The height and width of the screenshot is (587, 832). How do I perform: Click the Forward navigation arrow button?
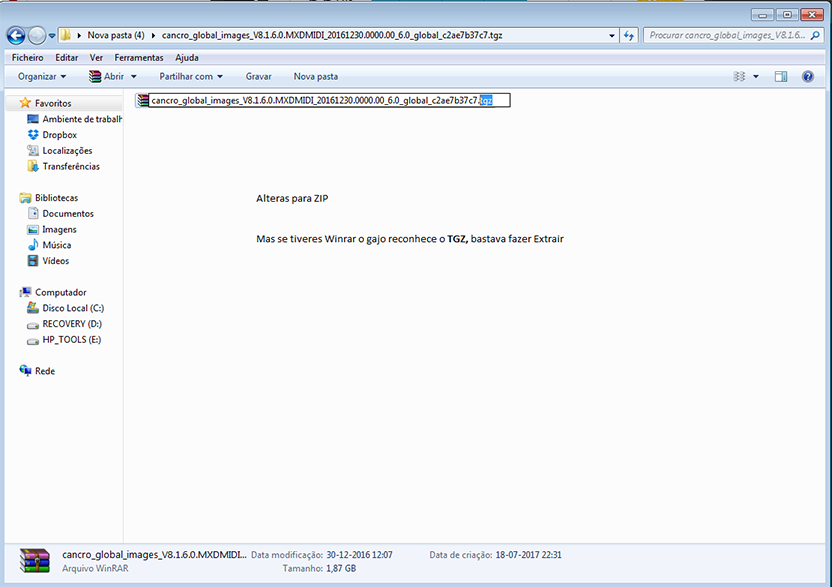coord(38,35)
